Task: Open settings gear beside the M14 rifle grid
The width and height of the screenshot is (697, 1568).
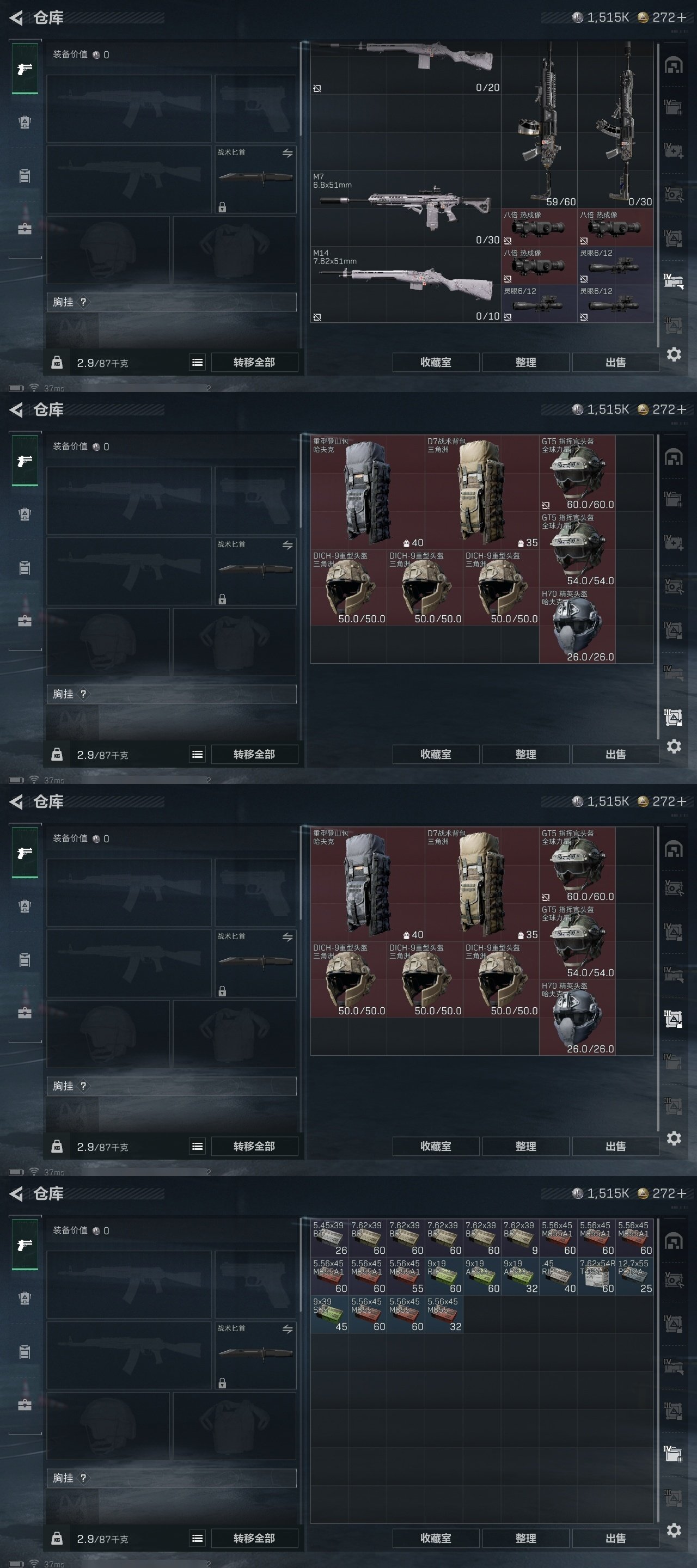Action: [673, 354]
